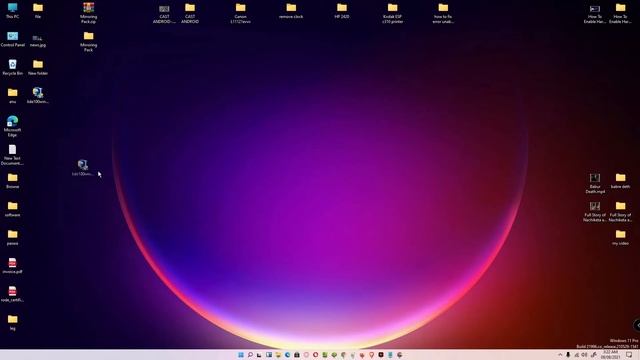Select the invoice.pdf file
Viewport: 640px width, 360px height.
12,266
